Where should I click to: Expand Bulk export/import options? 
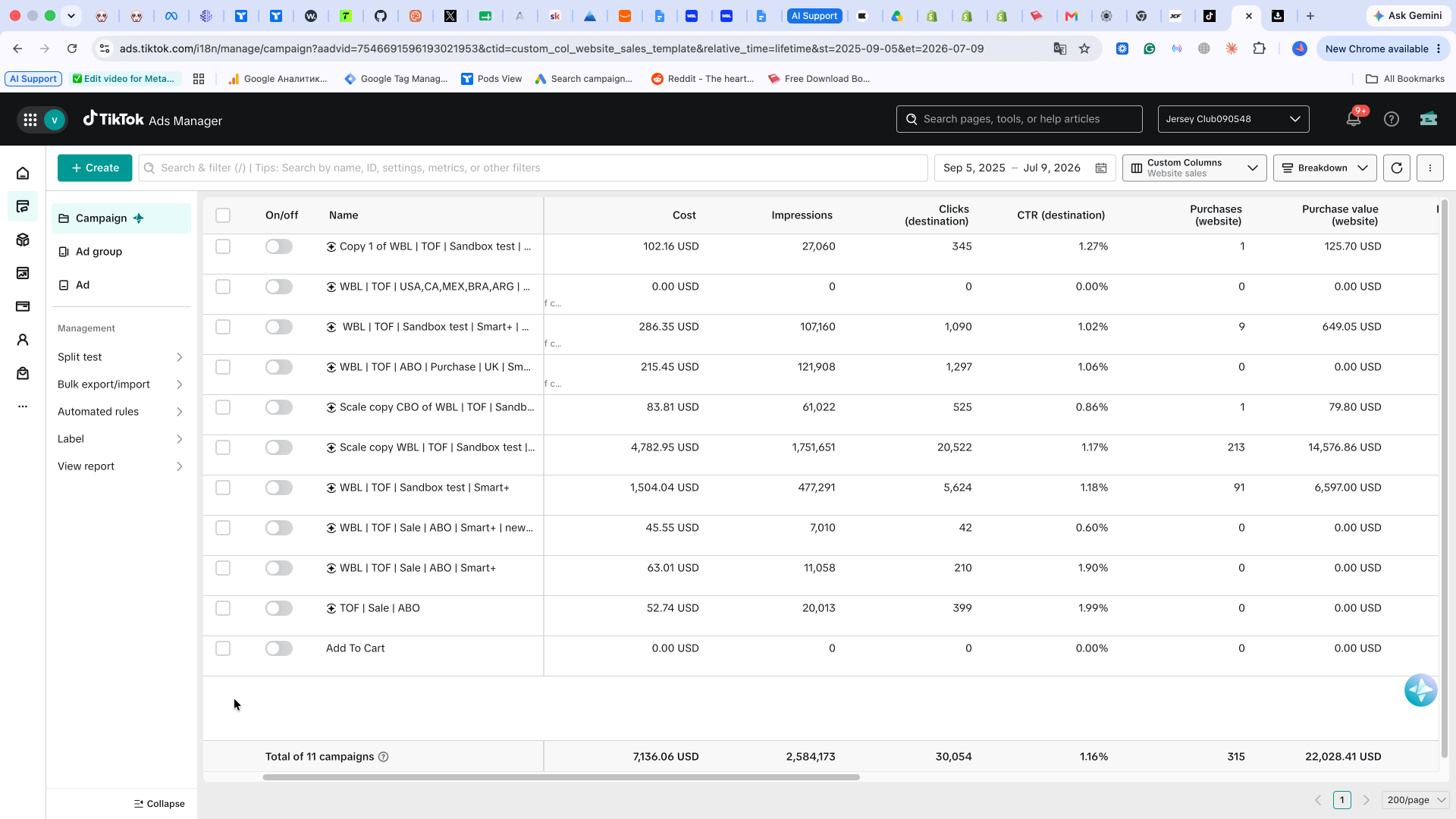(x=121, y=384)
